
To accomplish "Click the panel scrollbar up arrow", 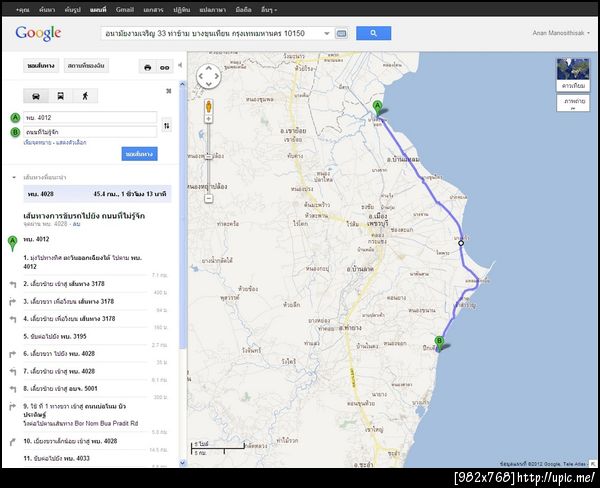I will click(183, 84).
